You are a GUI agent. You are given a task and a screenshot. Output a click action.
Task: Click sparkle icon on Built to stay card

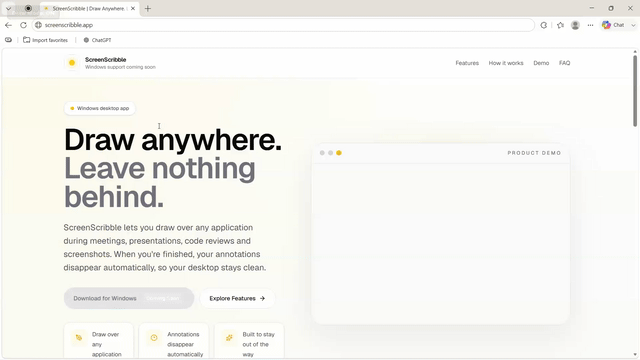229,338
